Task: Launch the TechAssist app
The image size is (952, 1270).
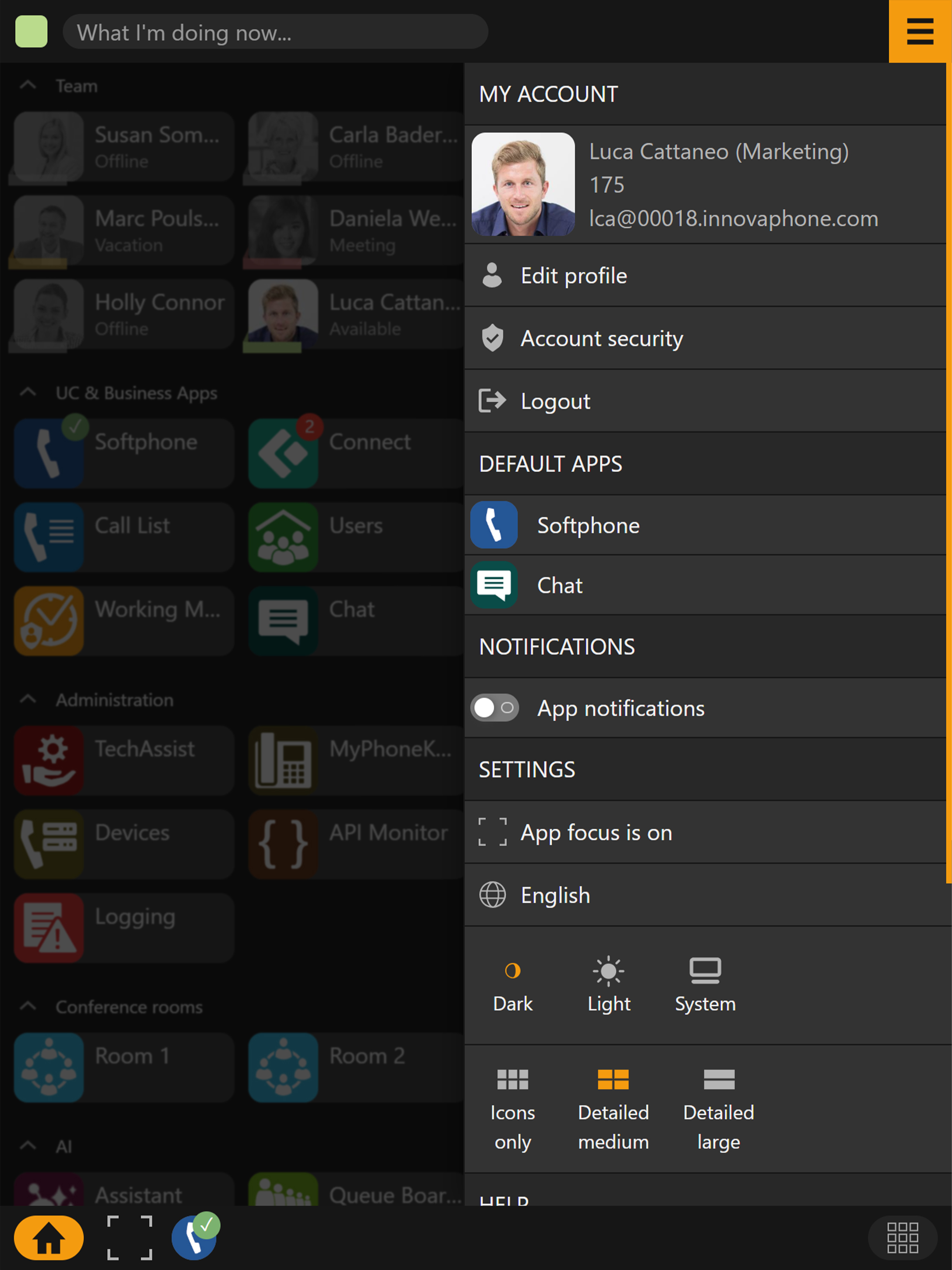Action: tap(124, 760)
